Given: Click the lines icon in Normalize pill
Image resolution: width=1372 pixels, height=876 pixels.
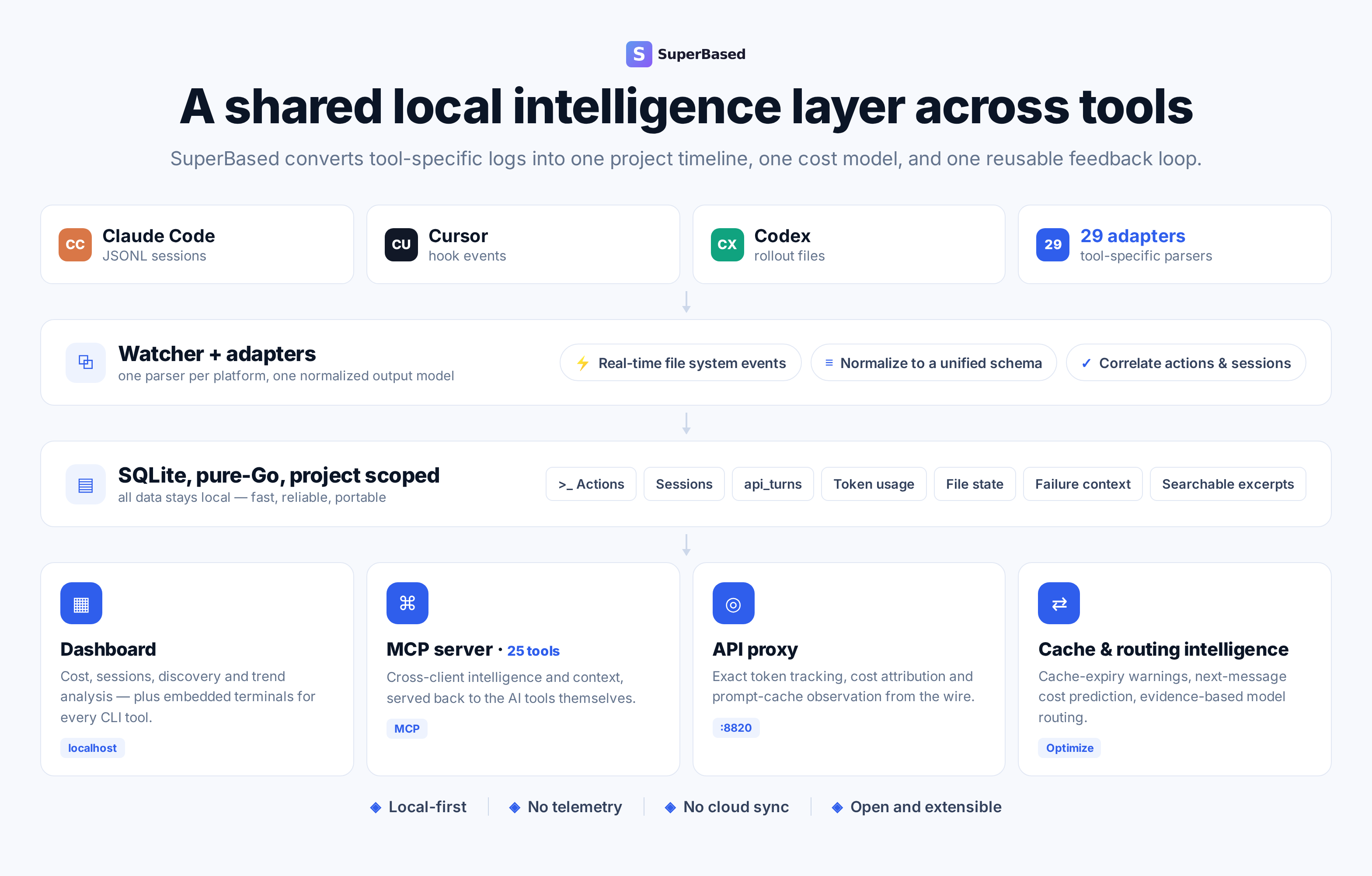Looking at the screenshot, I should pos(829,363).
